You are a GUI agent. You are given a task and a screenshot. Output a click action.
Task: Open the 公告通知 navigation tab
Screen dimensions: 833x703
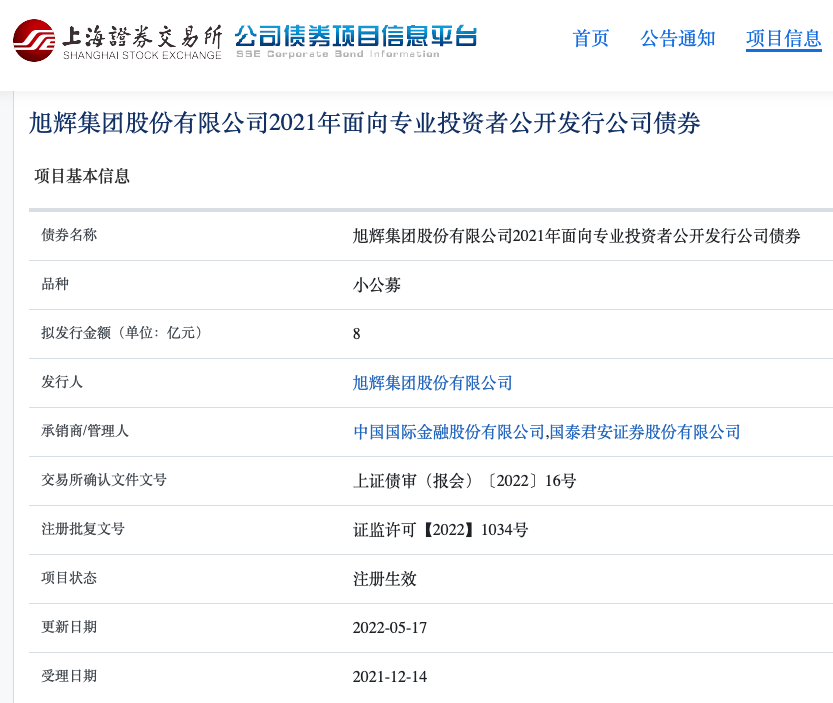click(677, 39)
